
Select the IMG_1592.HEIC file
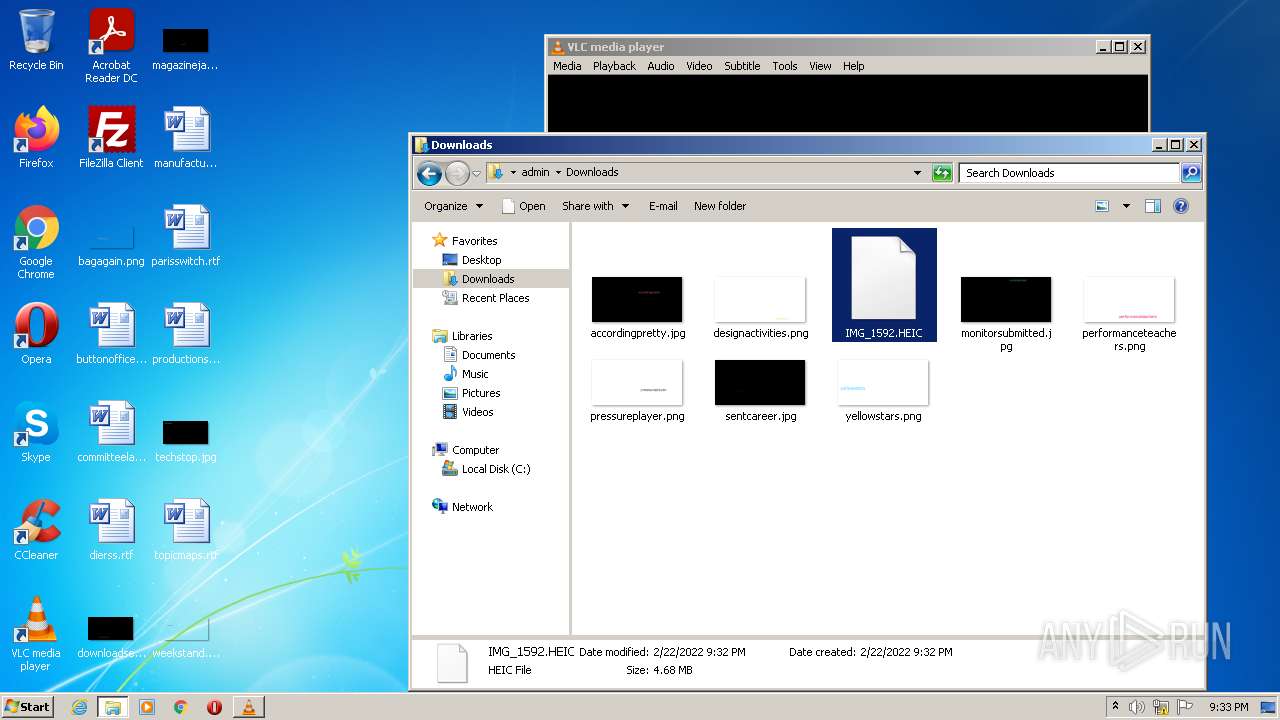(x=884, y=285)
